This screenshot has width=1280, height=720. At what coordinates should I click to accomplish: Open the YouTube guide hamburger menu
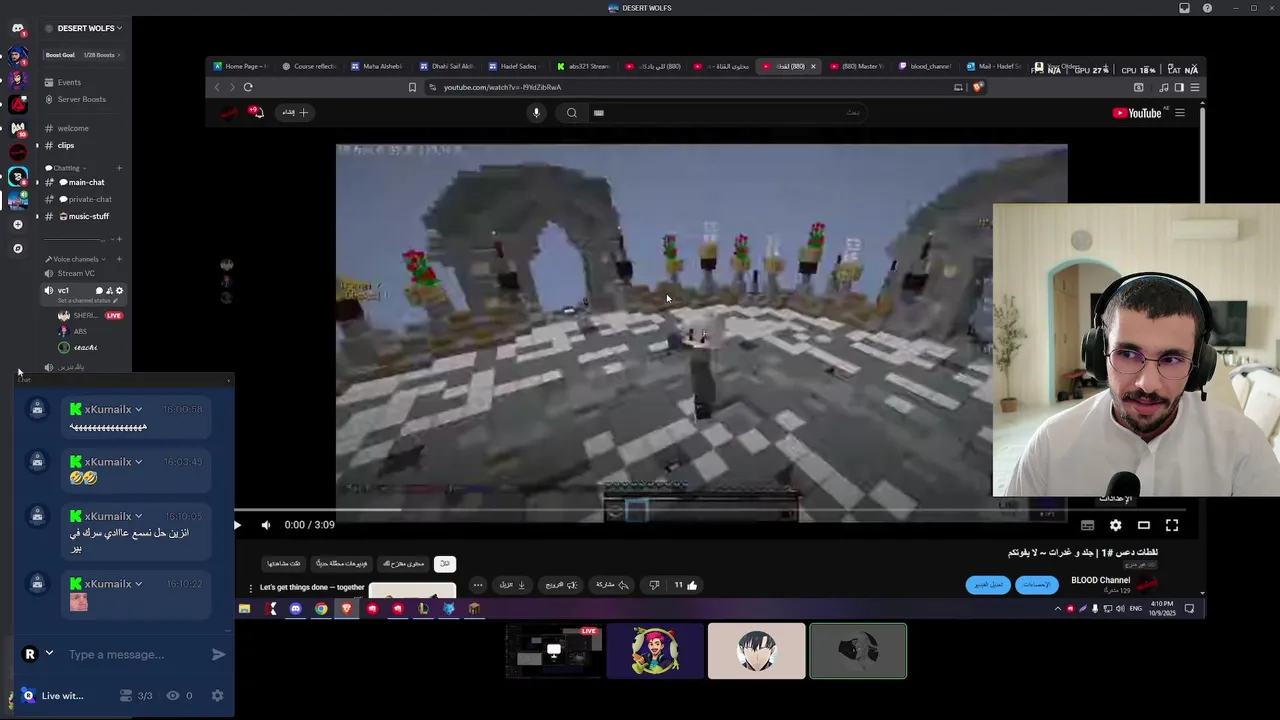click(x=1180, y=113)
